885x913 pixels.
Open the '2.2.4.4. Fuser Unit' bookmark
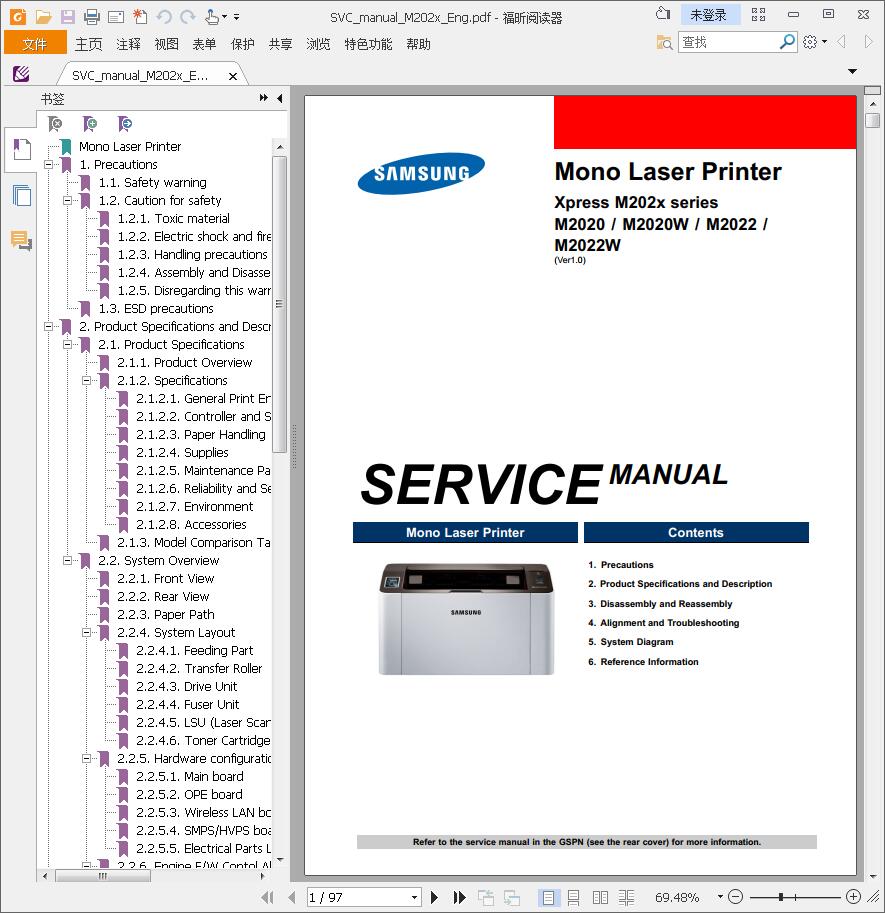pyautogui.click(x=187, y=705)
